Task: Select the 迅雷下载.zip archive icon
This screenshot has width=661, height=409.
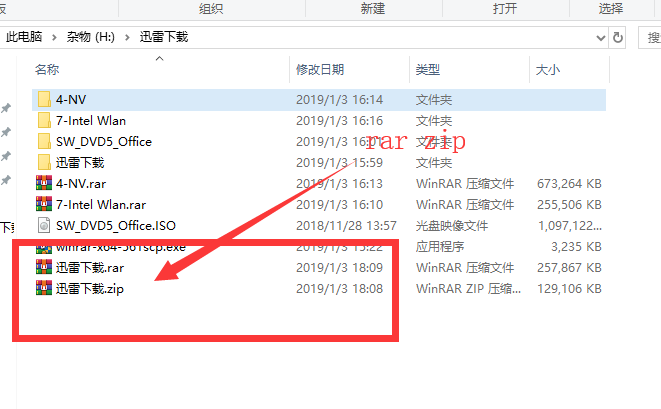Action: (x=44, y=288)
